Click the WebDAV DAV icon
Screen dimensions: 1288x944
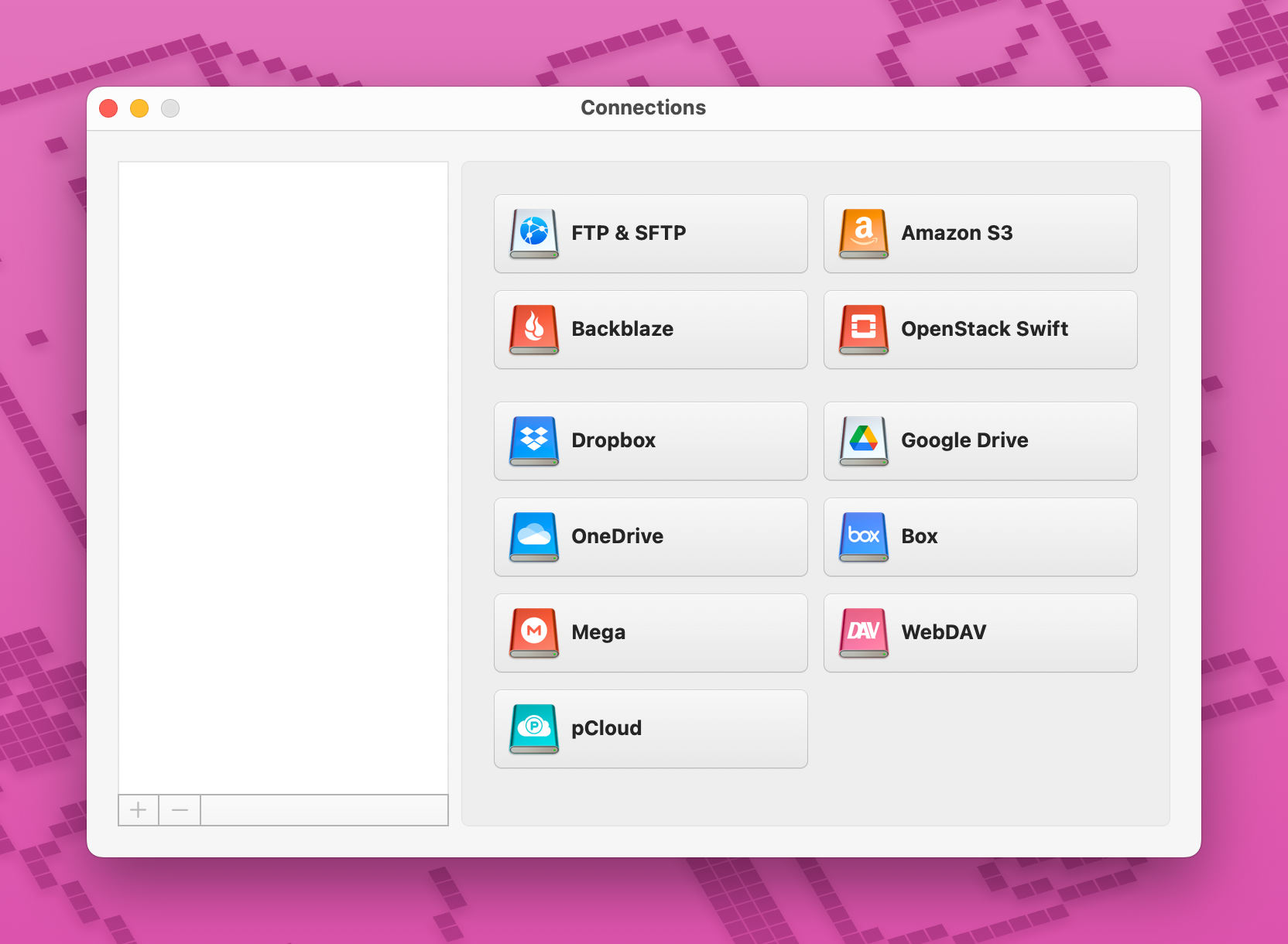pyautogui.click(x=862, y=632)
